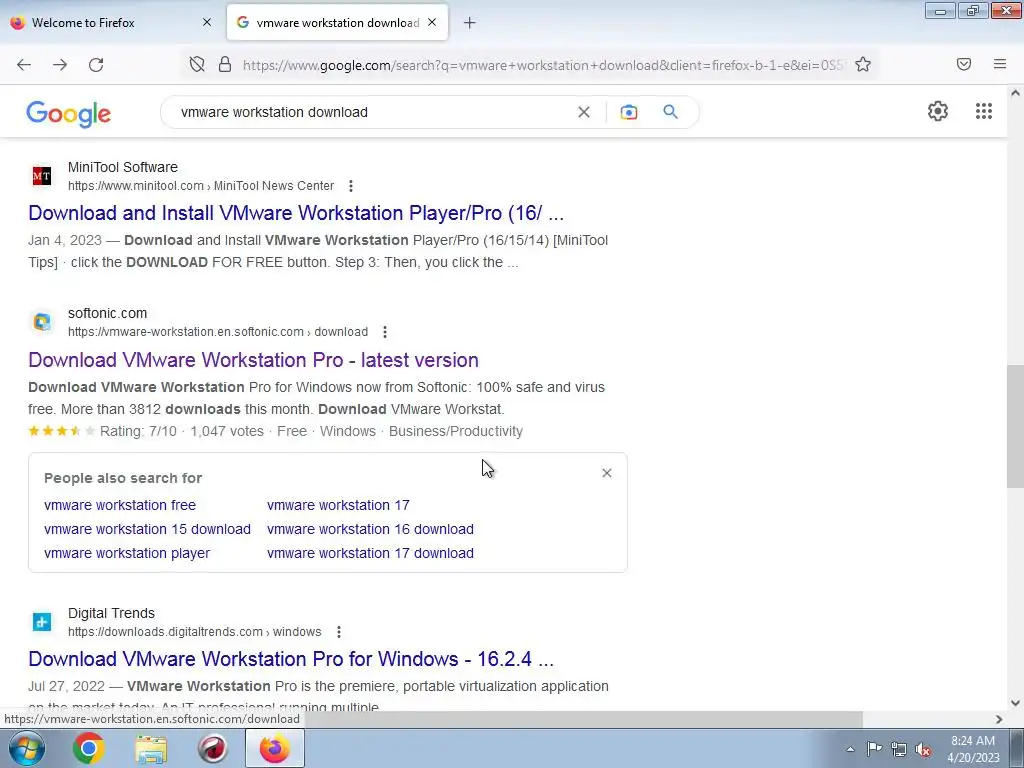1024x768 pixels.
Task: Go to Google home via logo
Action: pyautogui.click(x=69, y=114)
